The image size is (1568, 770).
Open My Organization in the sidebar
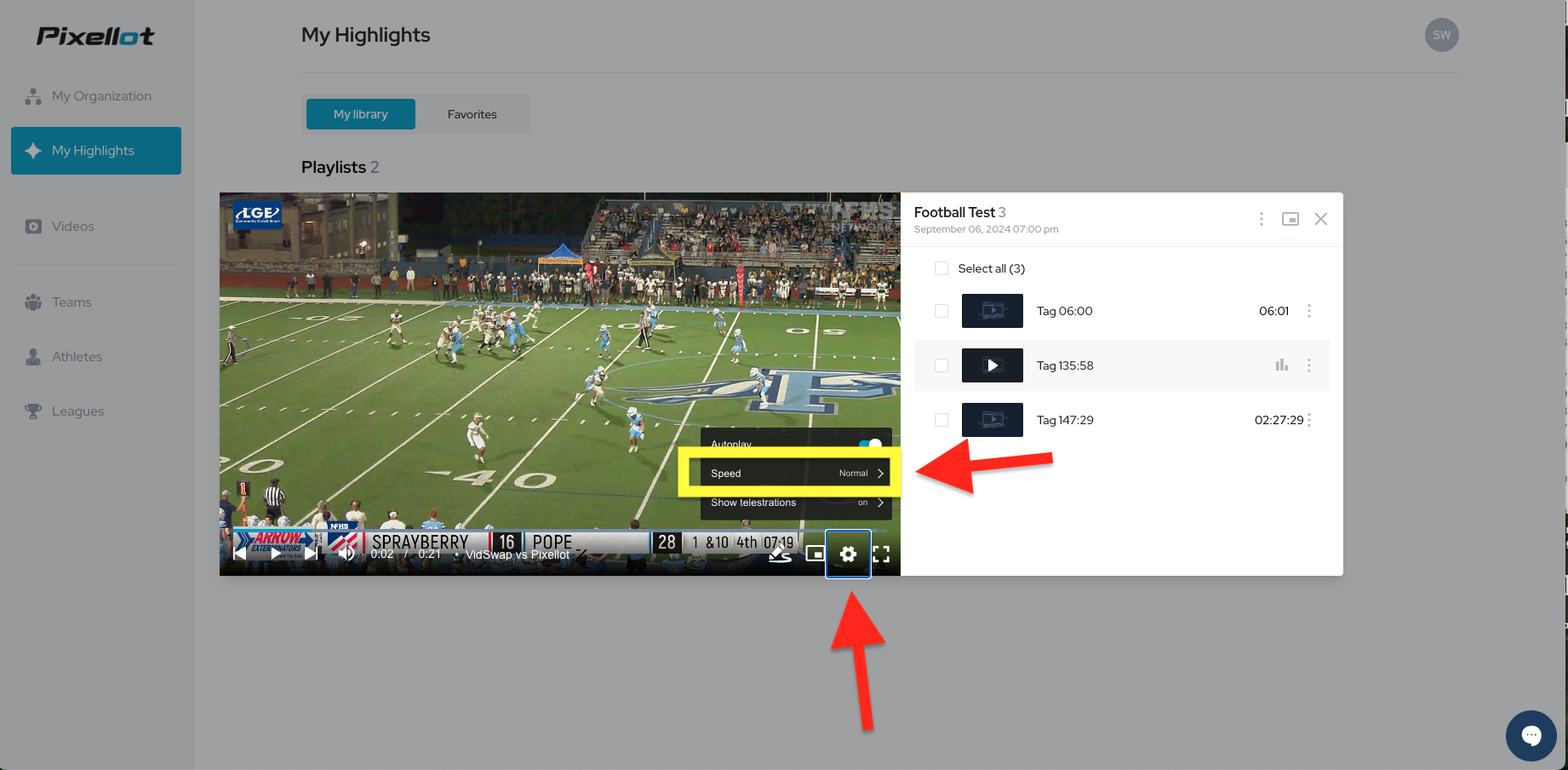[x=96, y=96]
